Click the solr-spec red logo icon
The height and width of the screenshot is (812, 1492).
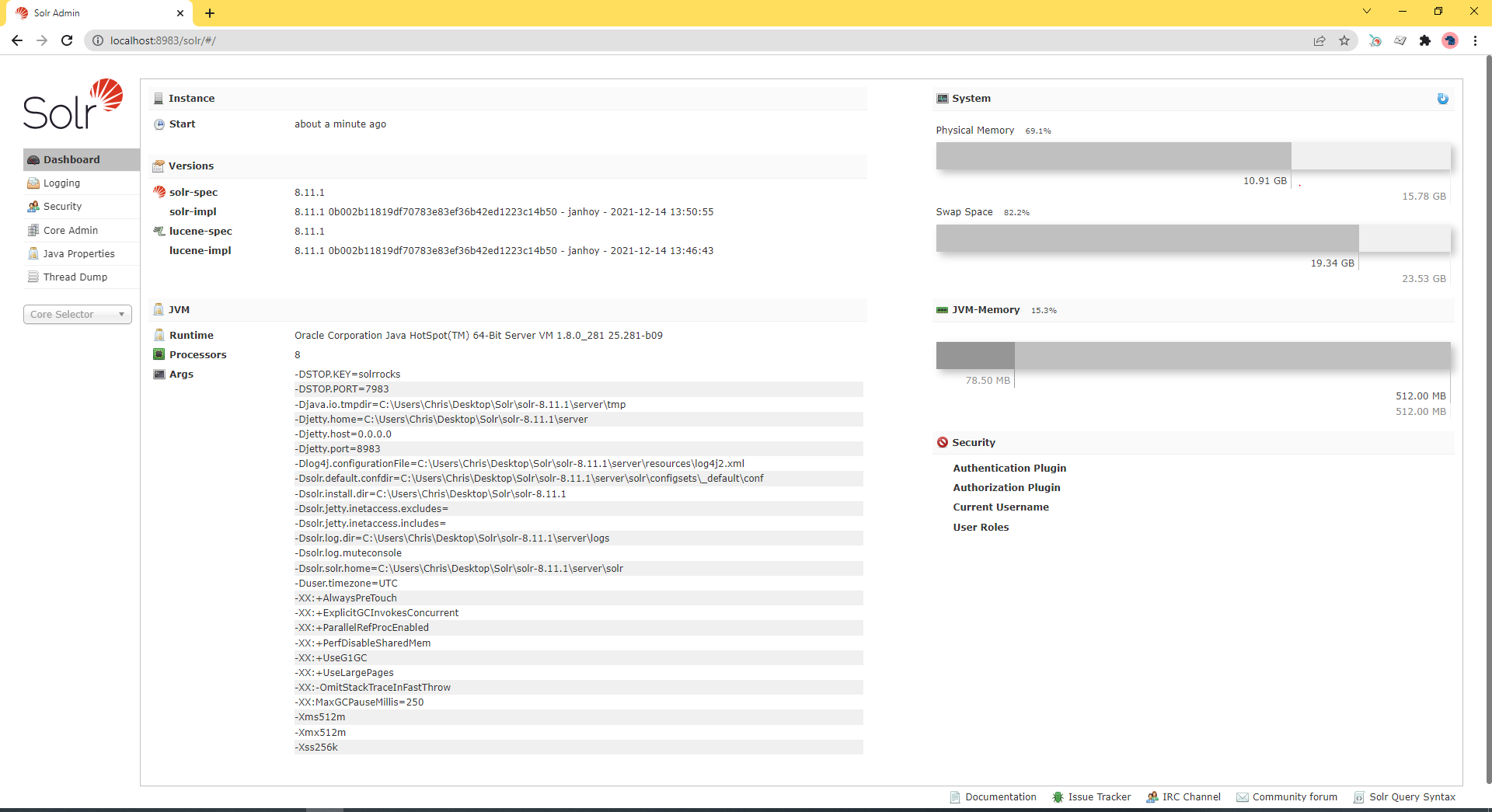pos(159,192)
